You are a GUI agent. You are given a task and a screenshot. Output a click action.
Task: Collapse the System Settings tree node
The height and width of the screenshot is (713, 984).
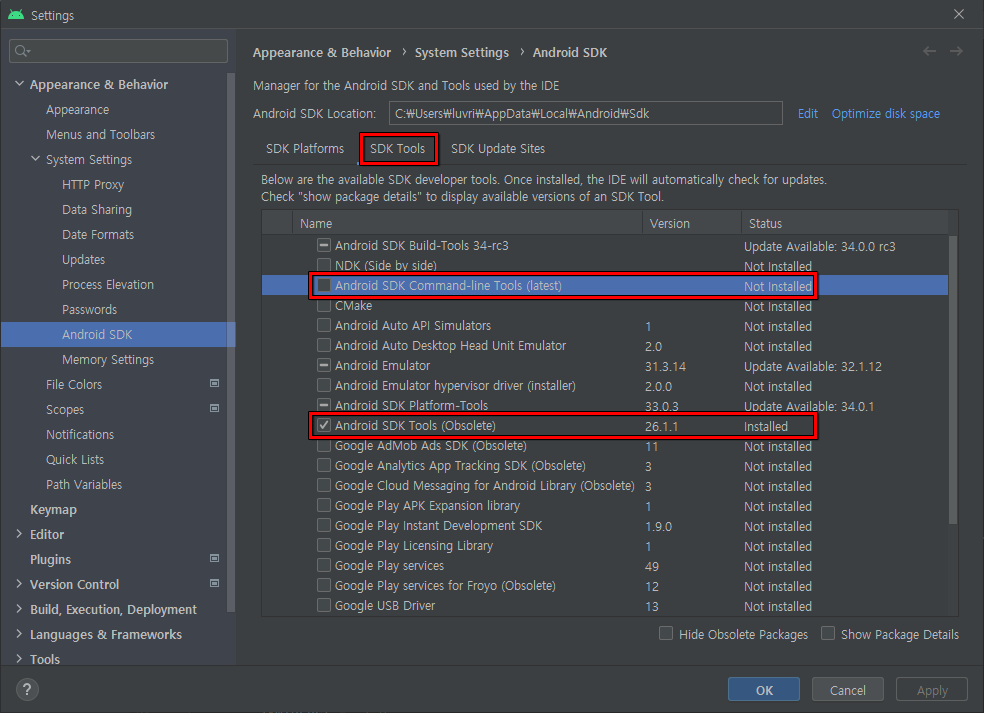(36, 159)
